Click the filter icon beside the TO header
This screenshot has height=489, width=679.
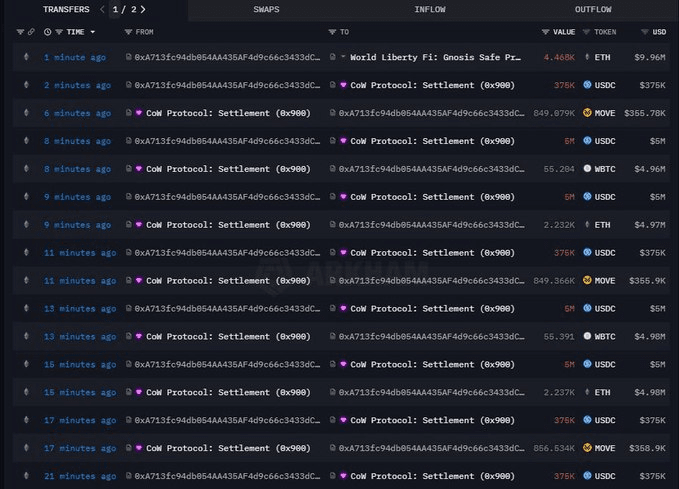[332, 32]
